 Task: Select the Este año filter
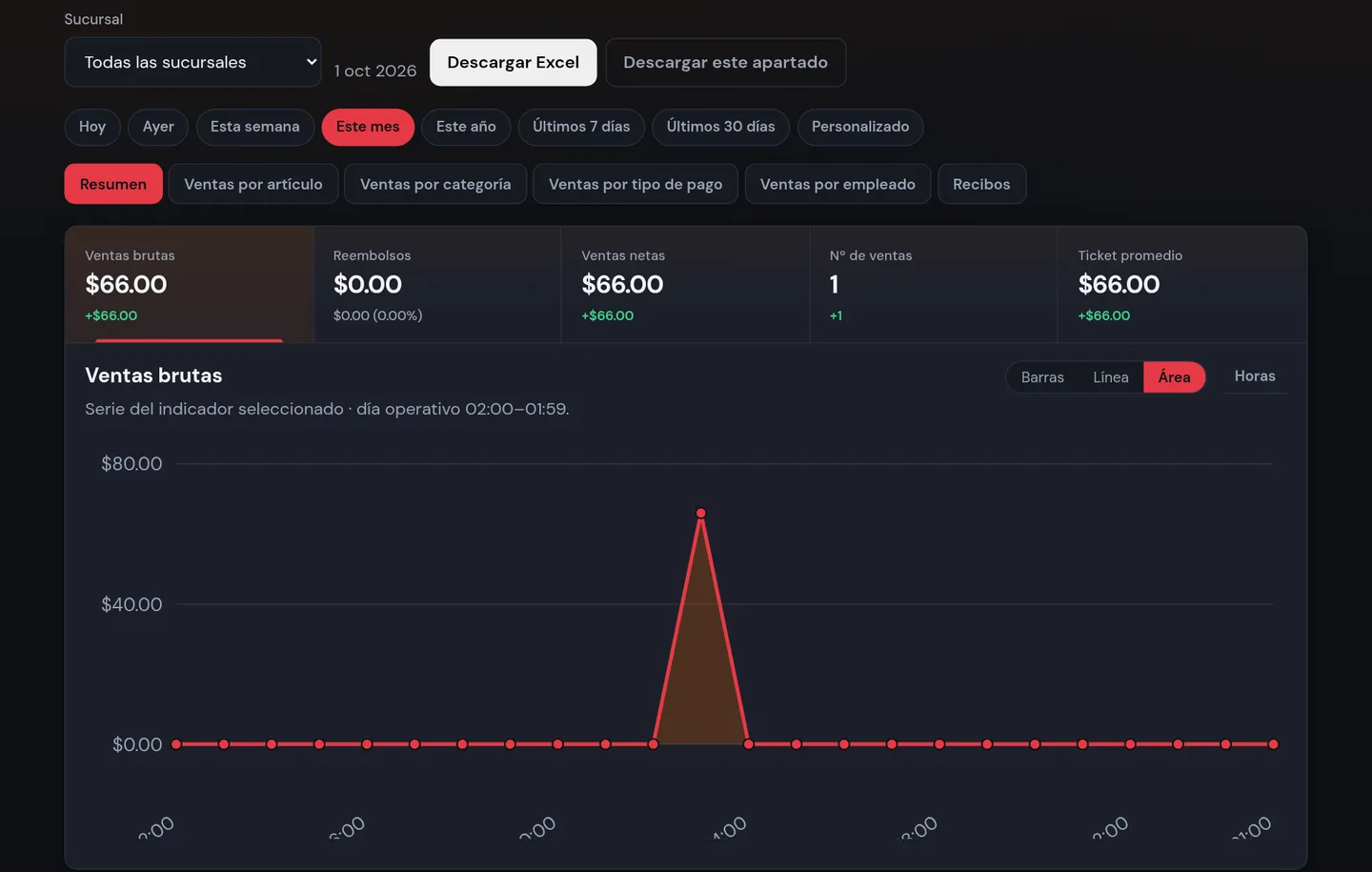tap(466, 127)
